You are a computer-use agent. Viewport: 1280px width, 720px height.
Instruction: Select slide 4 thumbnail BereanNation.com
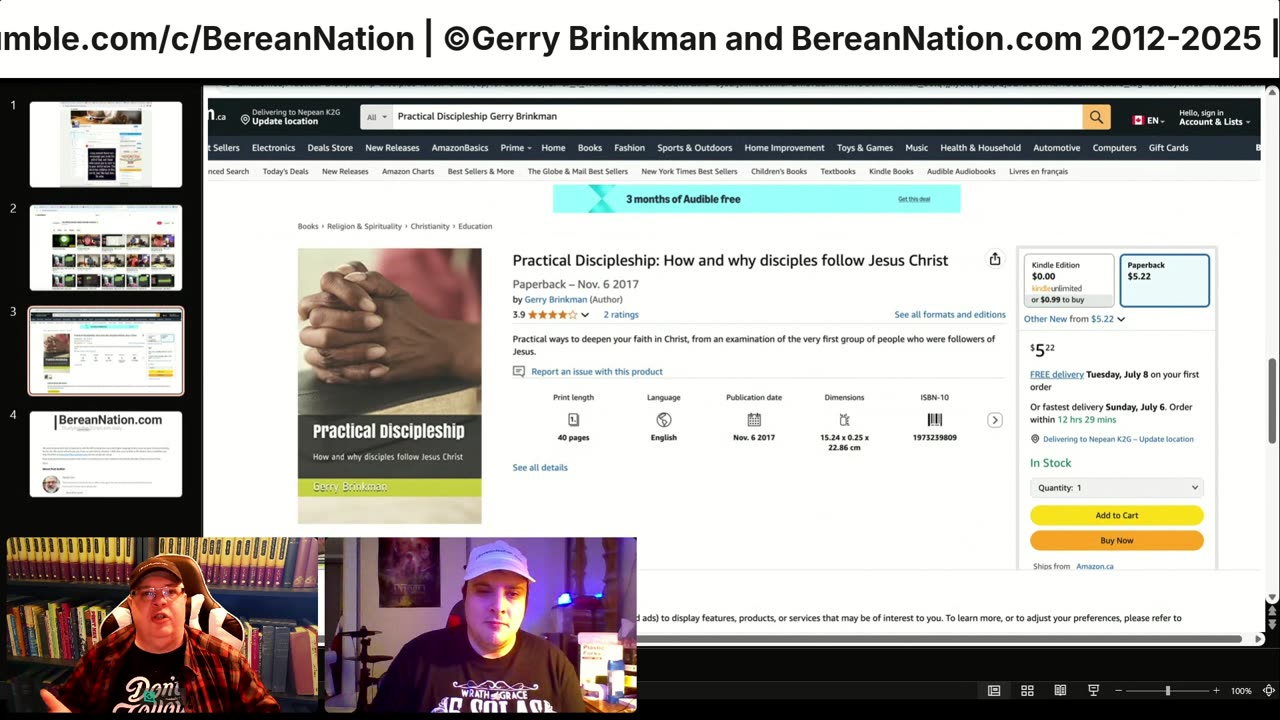[106, 454]
